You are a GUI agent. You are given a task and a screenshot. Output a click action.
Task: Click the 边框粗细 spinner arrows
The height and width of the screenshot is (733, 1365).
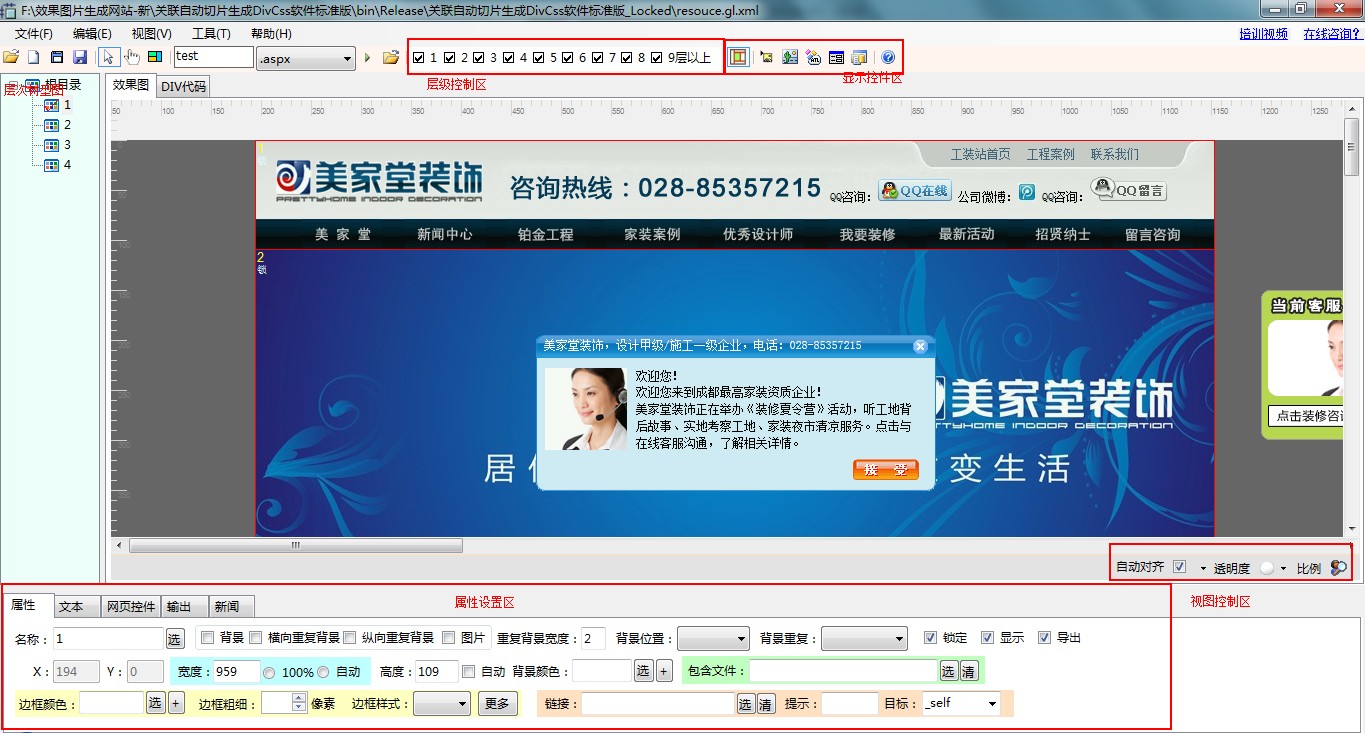[x=298, y=703]
